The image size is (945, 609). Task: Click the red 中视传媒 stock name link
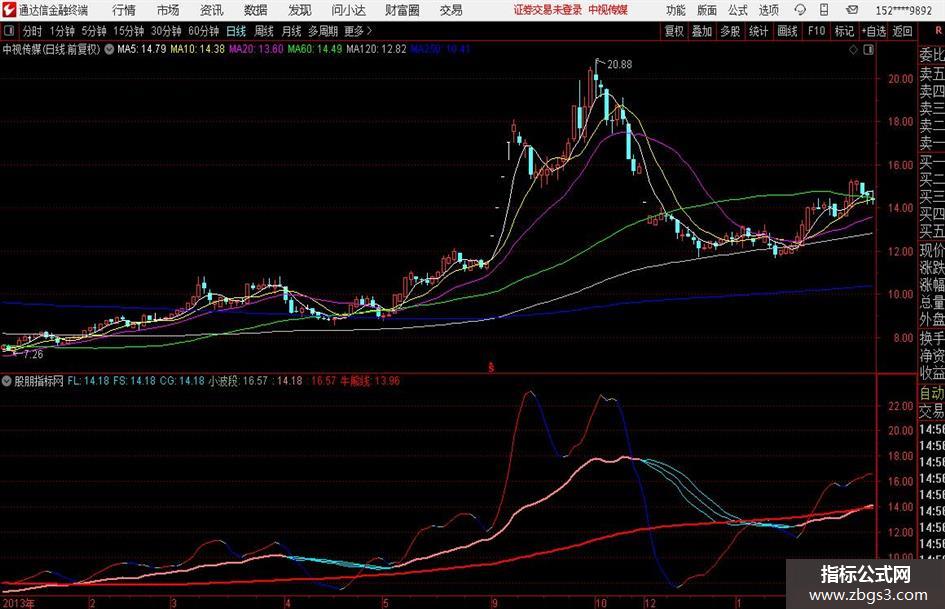(x=608, y=10)
